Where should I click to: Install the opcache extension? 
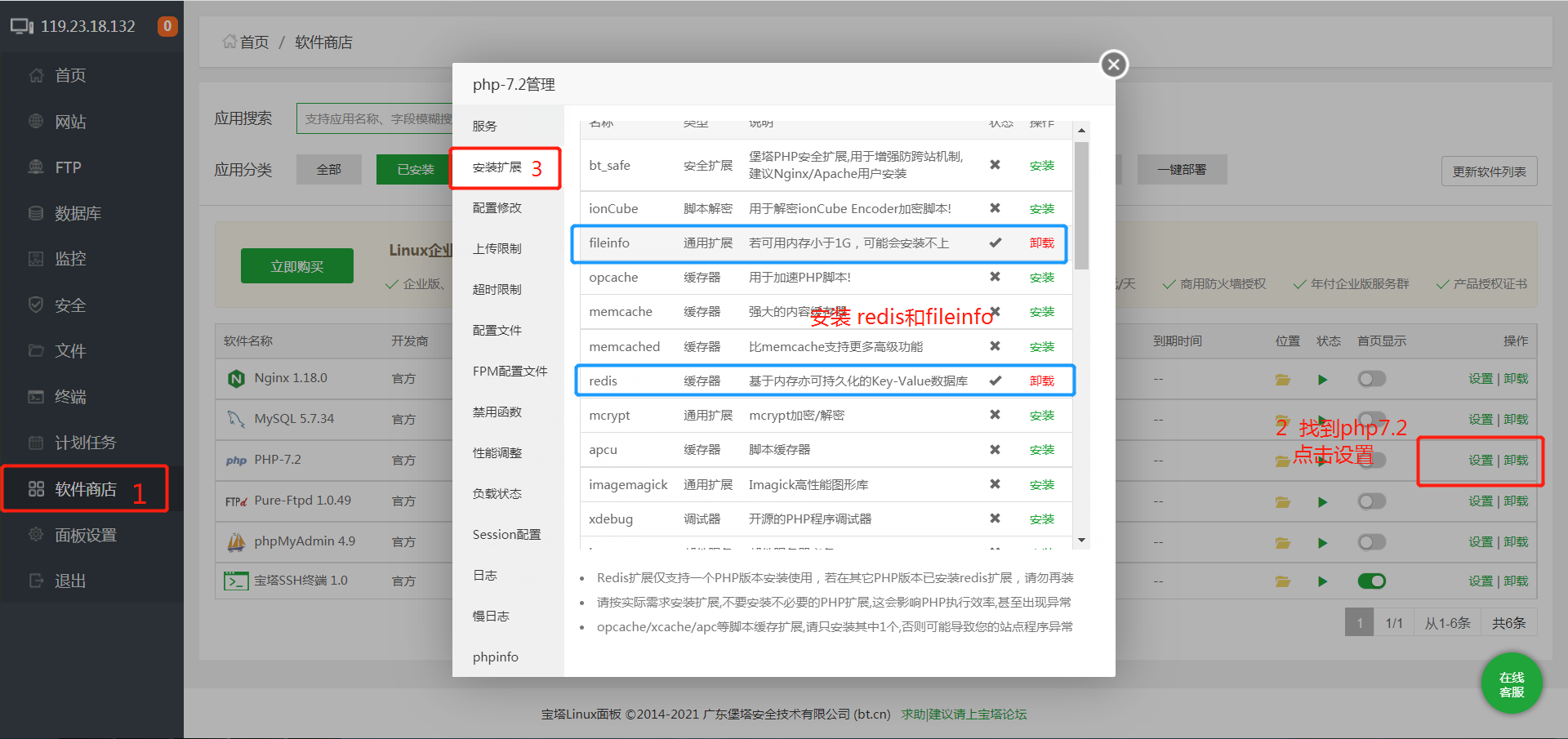click(x=1041, y=278)
